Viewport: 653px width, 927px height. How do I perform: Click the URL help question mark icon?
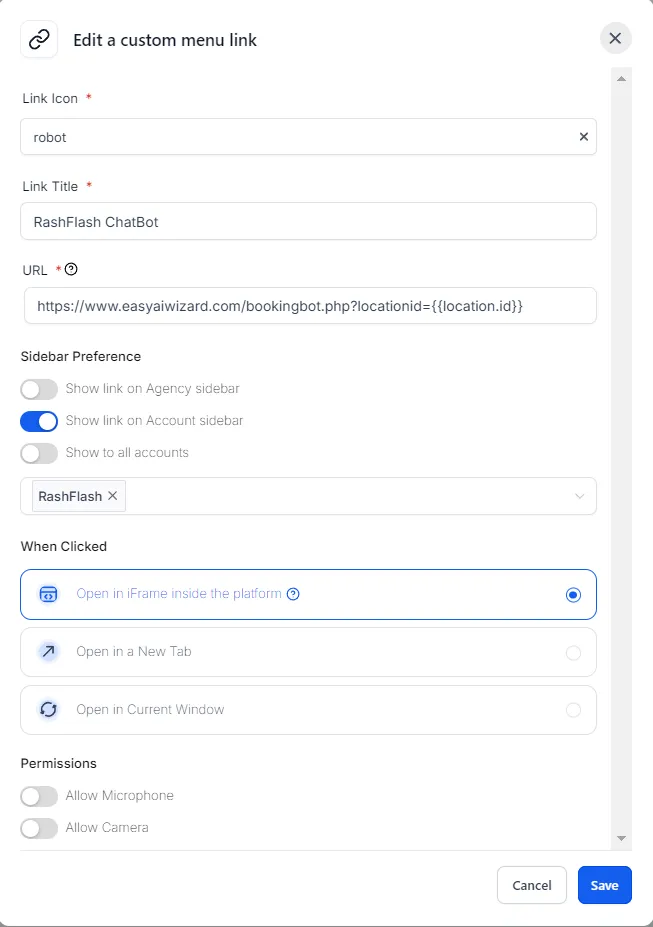tap(71, 269)
